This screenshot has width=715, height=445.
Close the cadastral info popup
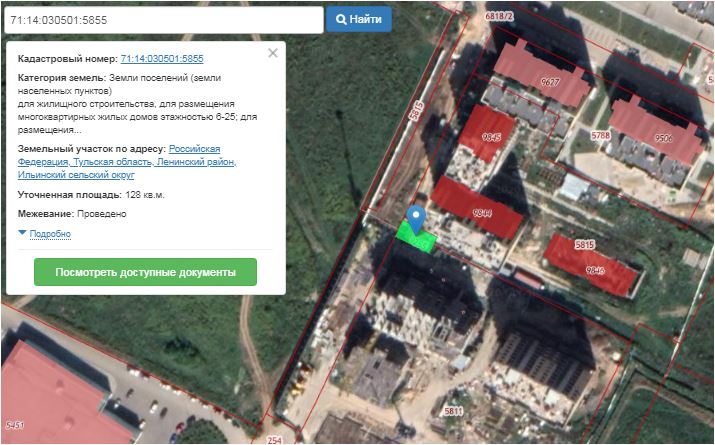273,54
